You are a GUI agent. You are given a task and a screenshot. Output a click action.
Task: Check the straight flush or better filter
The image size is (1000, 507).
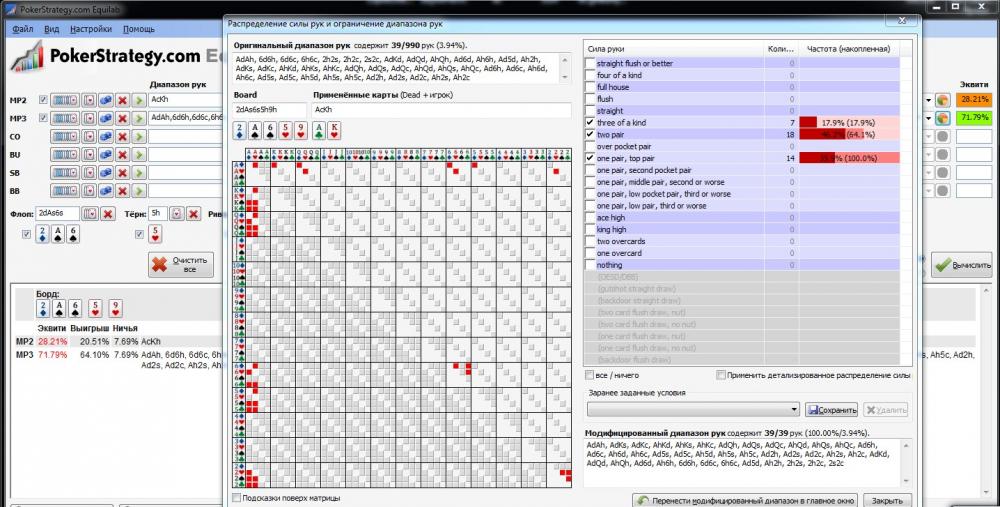click(x=590, y=63)
